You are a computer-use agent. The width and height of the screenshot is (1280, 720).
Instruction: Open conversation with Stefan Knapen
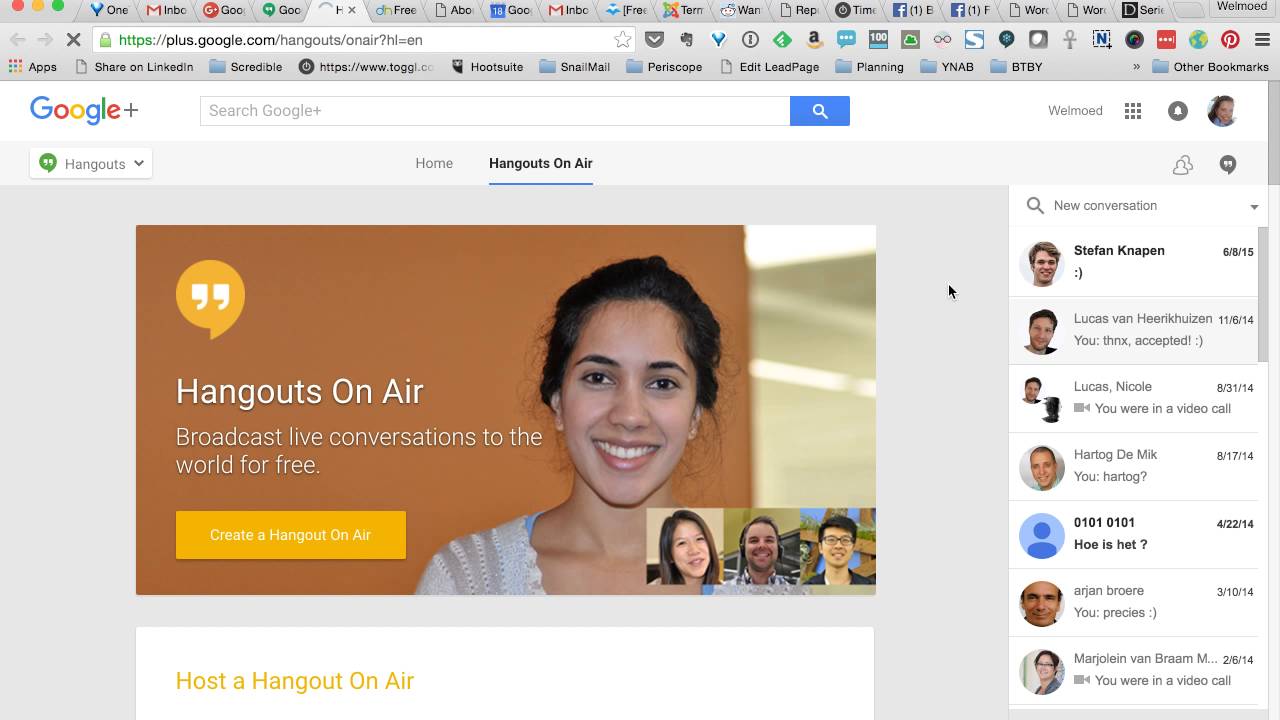tap(1133, 262)
